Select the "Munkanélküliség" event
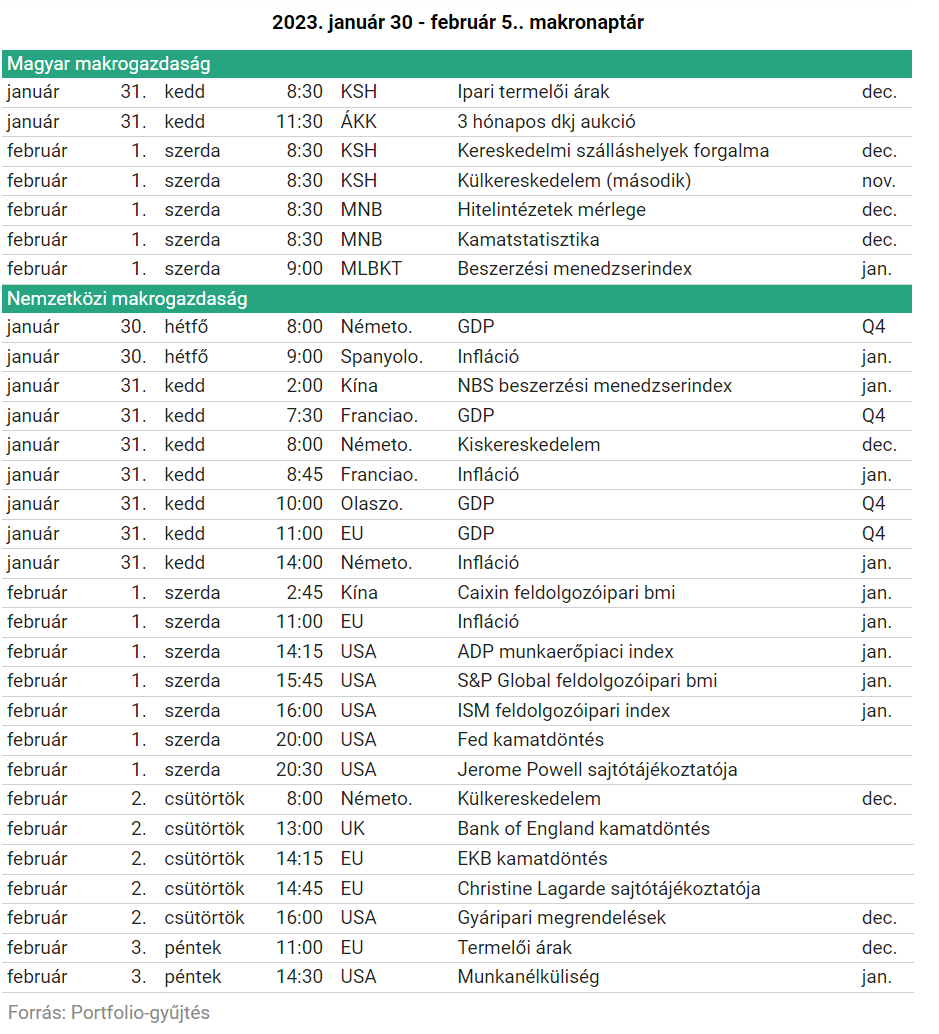939x1034 pixels. point(528,977)
